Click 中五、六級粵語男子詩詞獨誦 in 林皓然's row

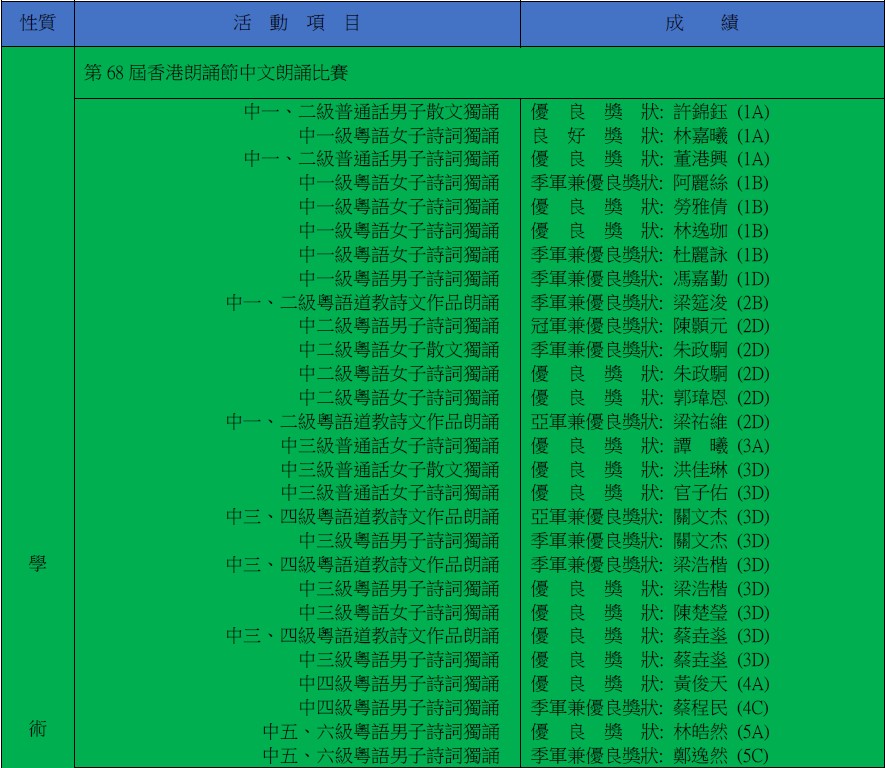tap(381, 731)
